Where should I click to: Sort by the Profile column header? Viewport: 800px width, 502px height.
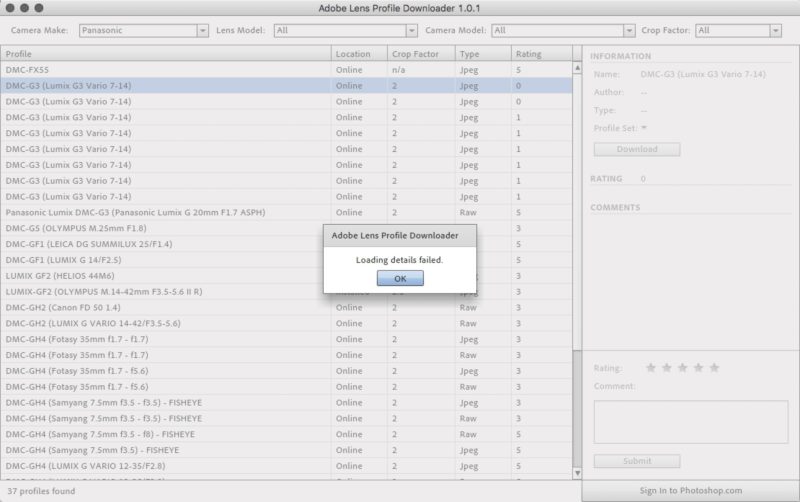pos(166,54)
